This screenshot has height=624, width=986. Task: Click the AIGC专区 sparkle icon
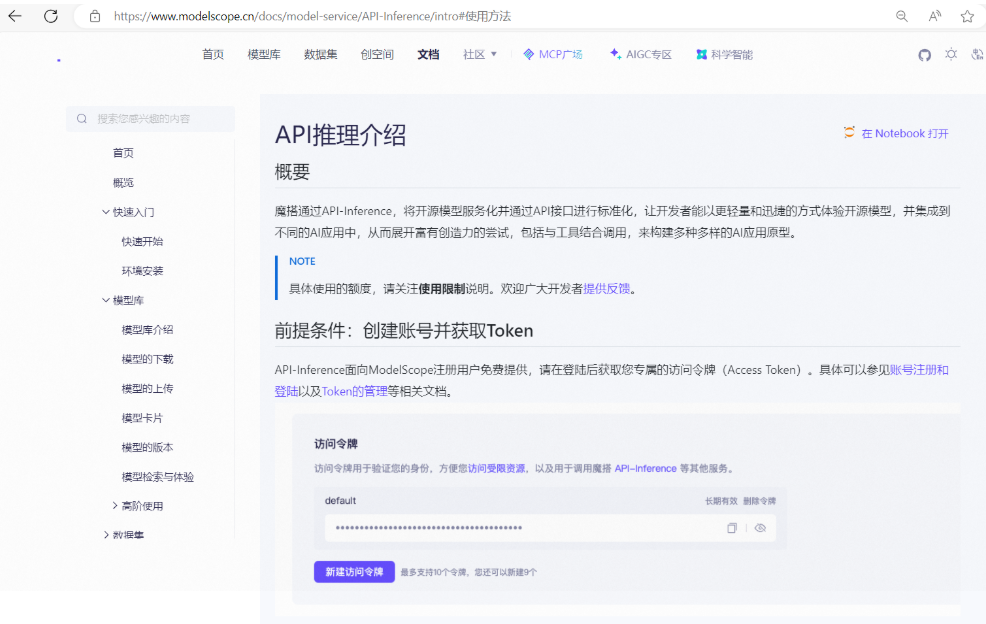(x=615, y=54)
